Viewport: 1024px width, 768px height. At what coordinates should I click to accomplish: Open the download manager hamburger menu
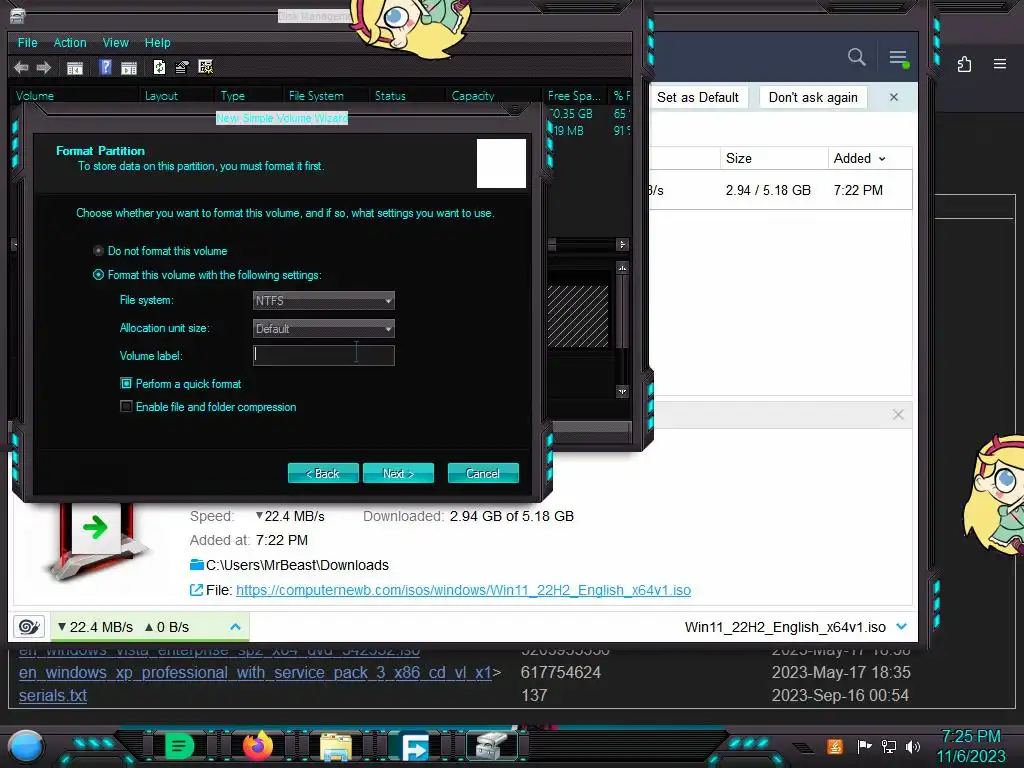click(x=899, y=58)
